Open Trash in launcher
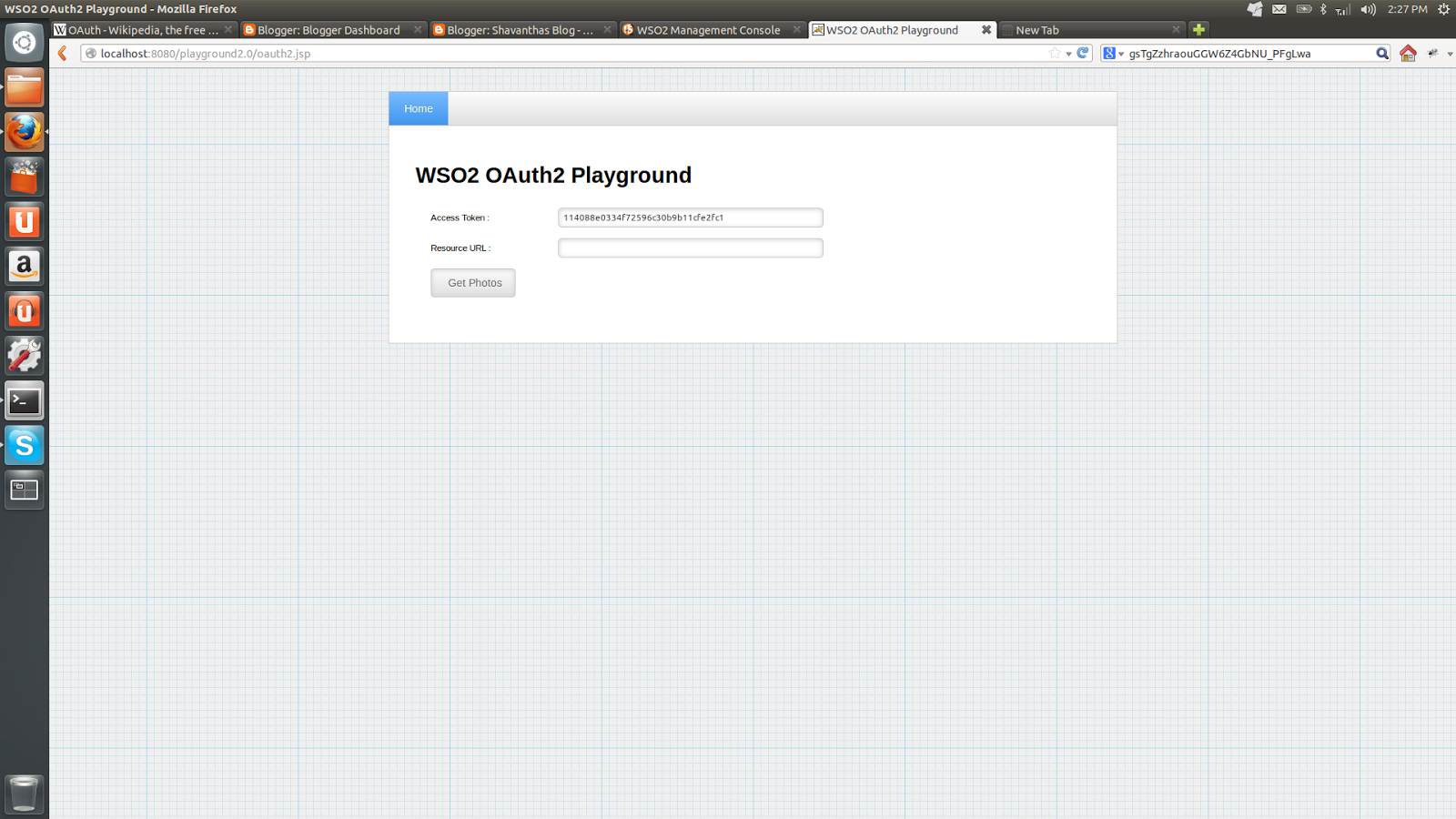This screenshot has height=819, width=1456. 25,794
